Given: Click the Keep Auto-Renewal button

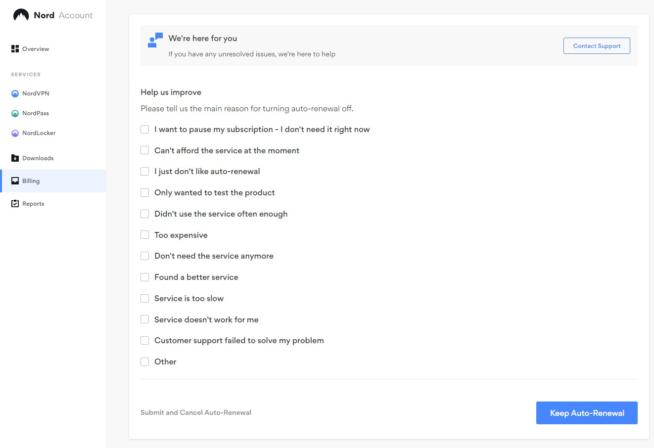Looking at the screenshot, I should (x=587, y=413).
